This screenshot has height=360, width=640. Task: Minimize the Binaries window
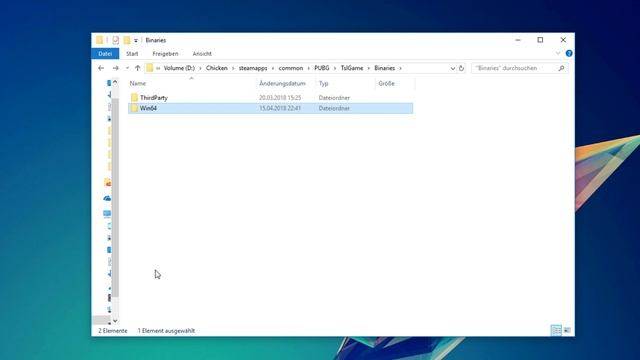[x=518, y=40]
